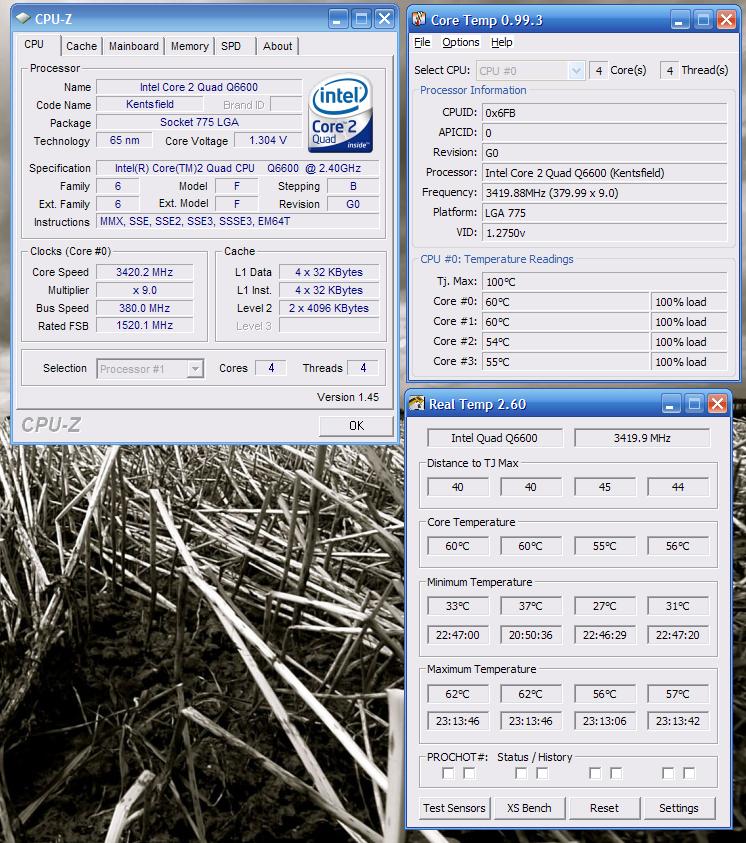Click the Reset button in Real Temp

pyautogui.click(x=604, y=808)
